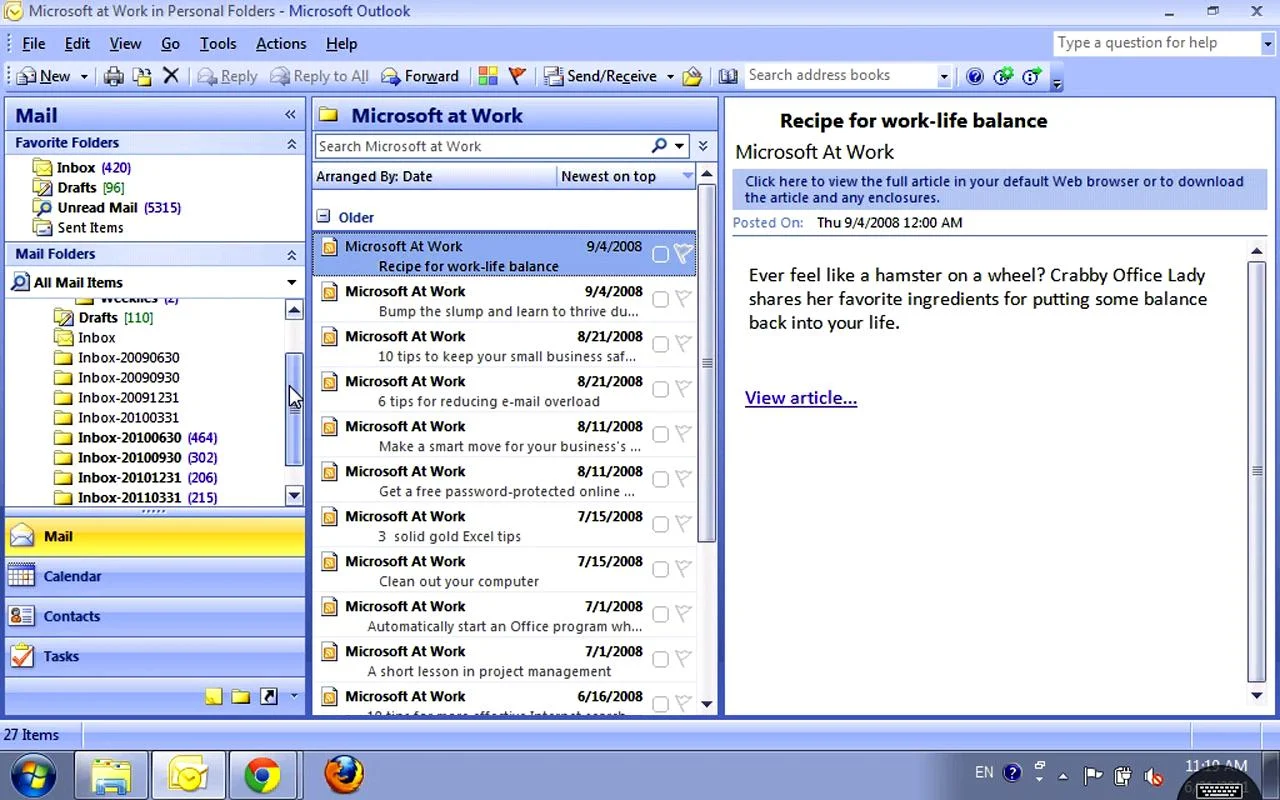
Task: Open the Actions menu
Action: click(281, 44)
